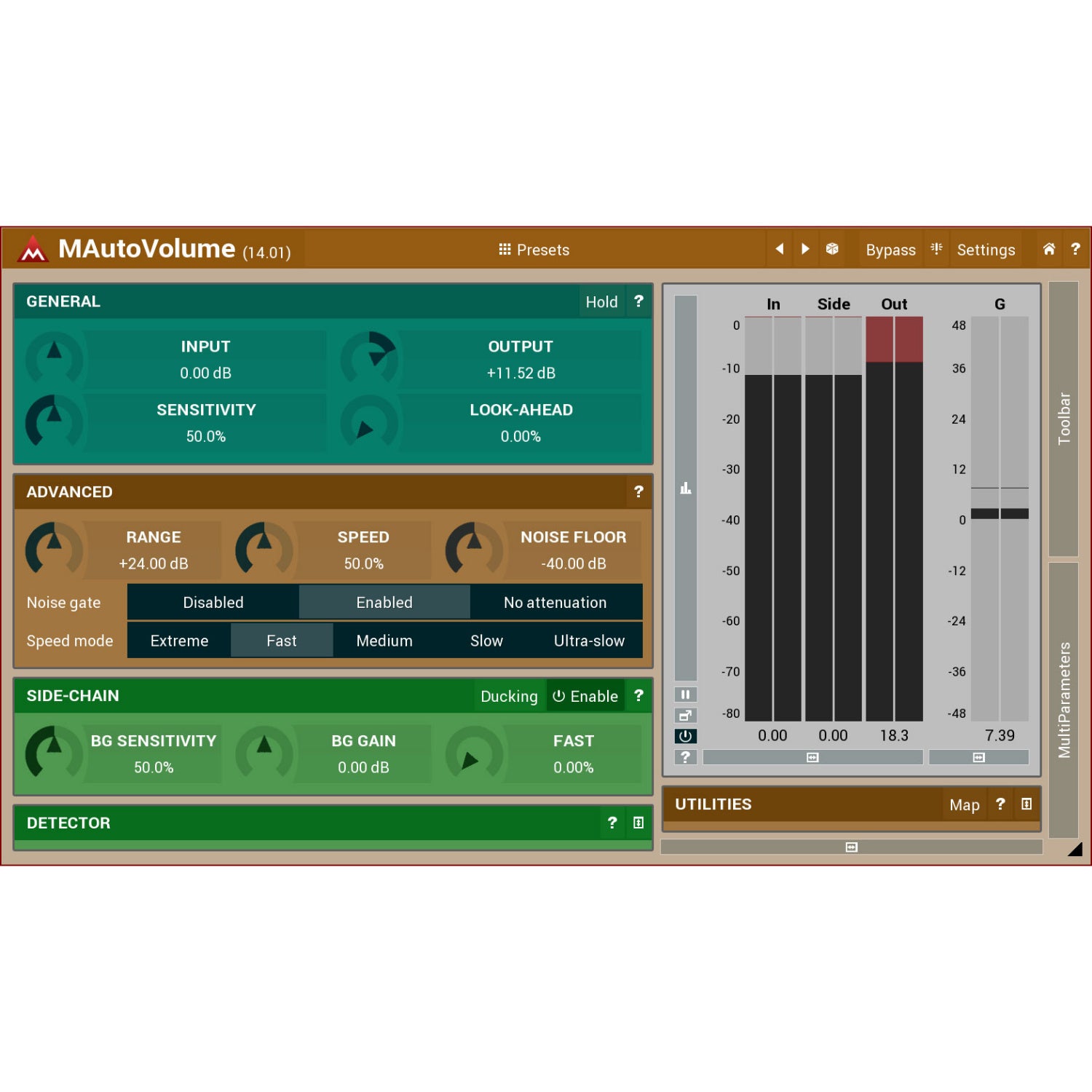Viewport: 1092px width, 1092px height.
Task: Click the histogram icon on meter strip
Action: (685, 488)
